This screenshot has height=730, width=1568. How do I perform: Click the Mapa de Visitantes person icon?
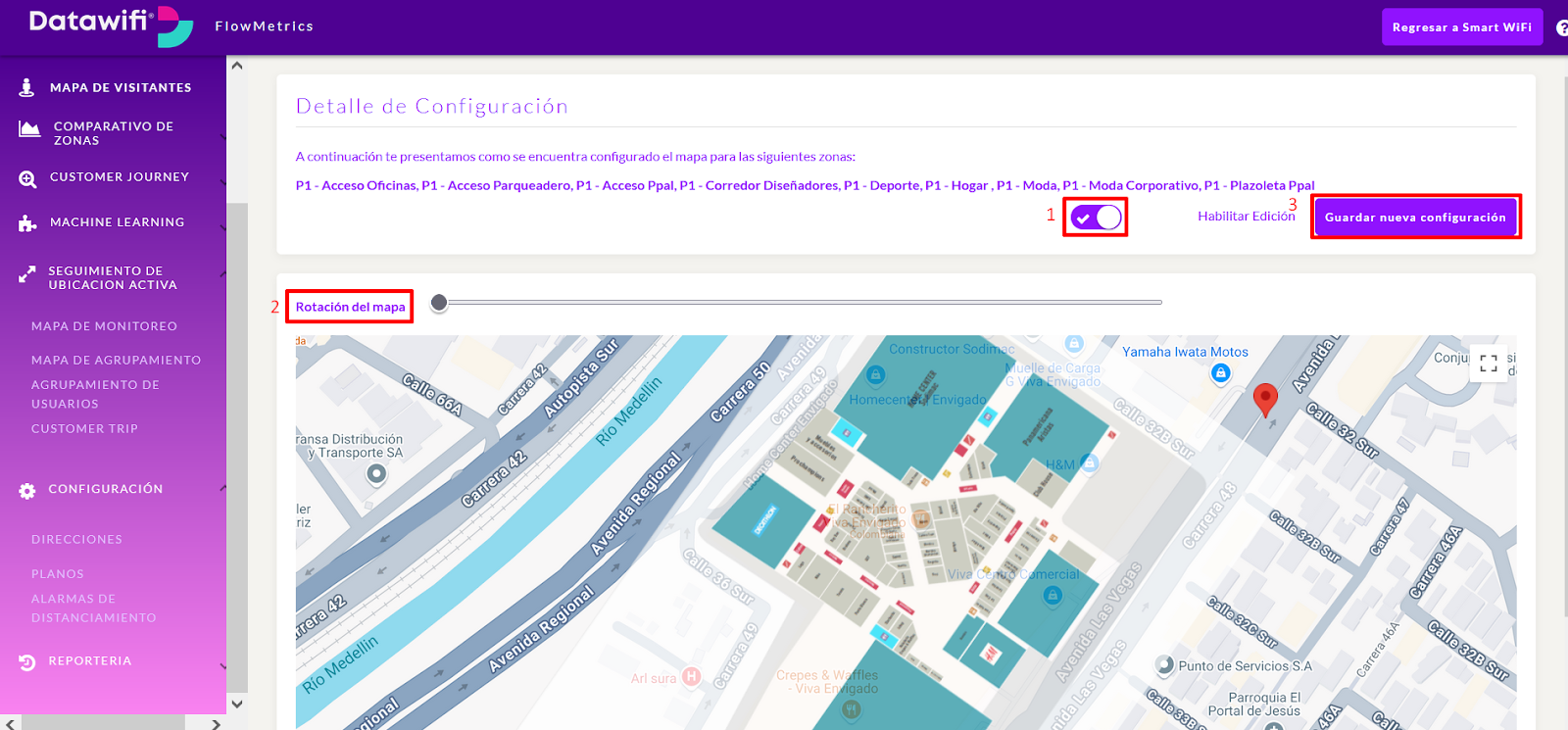27,87
